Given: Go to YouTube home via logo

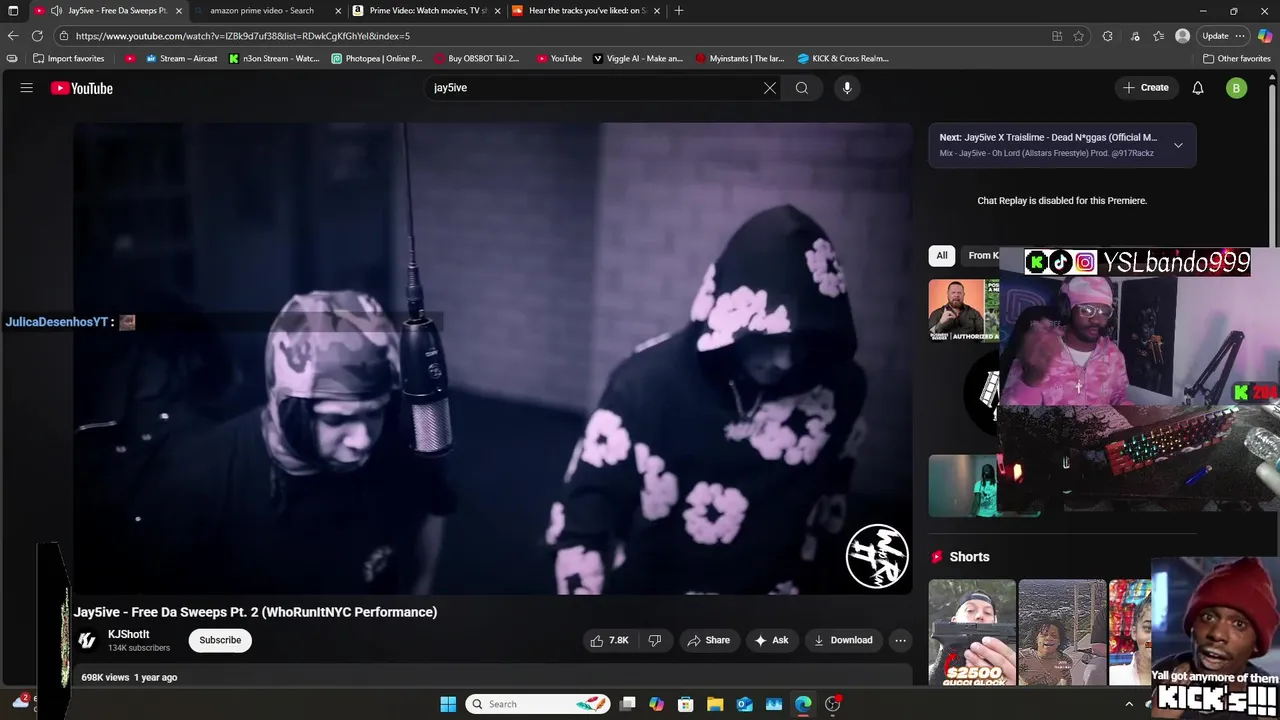Looking at the screenshot, I should point(82,88).
